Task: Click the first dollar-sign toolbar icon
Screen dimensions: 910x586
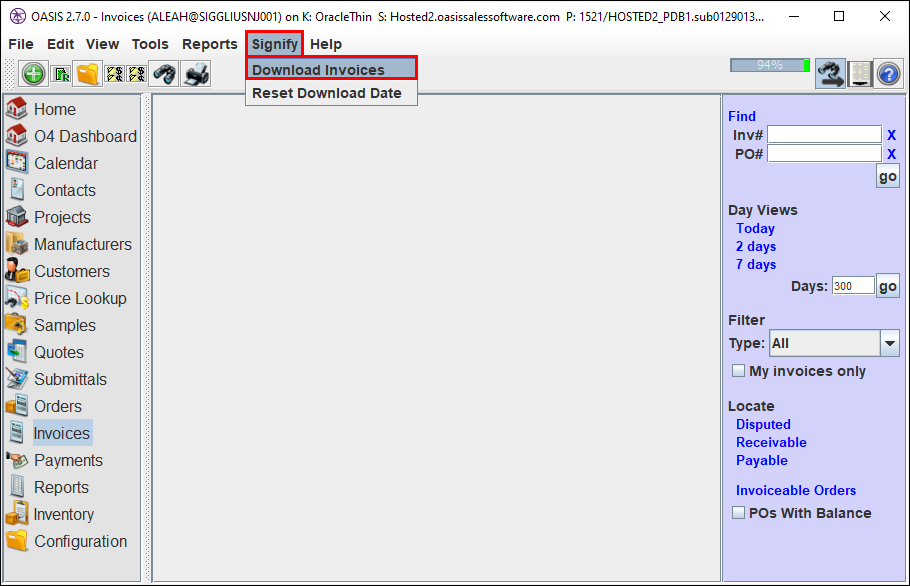Action: pos(115,74)
